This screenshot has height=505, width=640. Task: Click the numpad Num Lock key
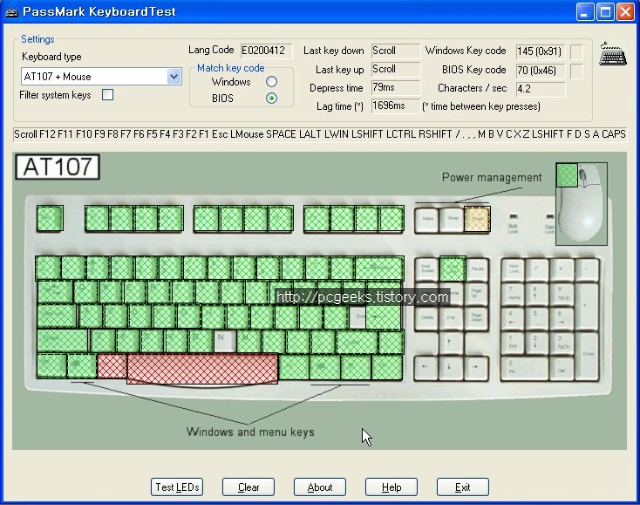pos(513,269)
